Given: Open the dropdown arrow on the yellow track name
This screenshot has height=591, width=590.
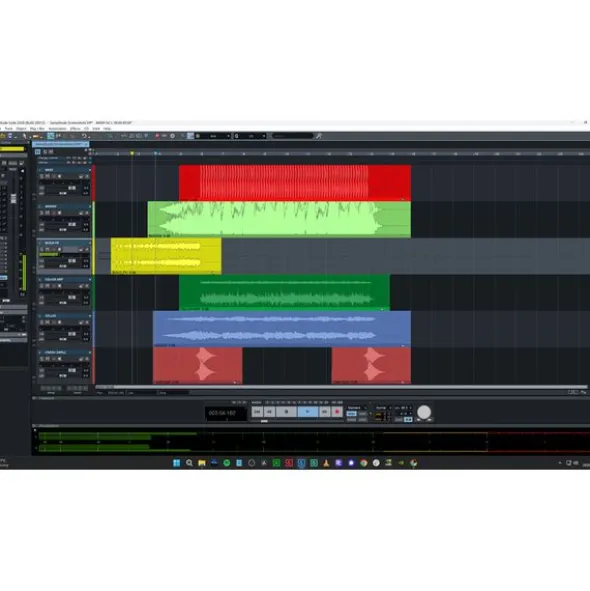Looking at the screenshot, I should pyautogui.click(x=90, y=243).
